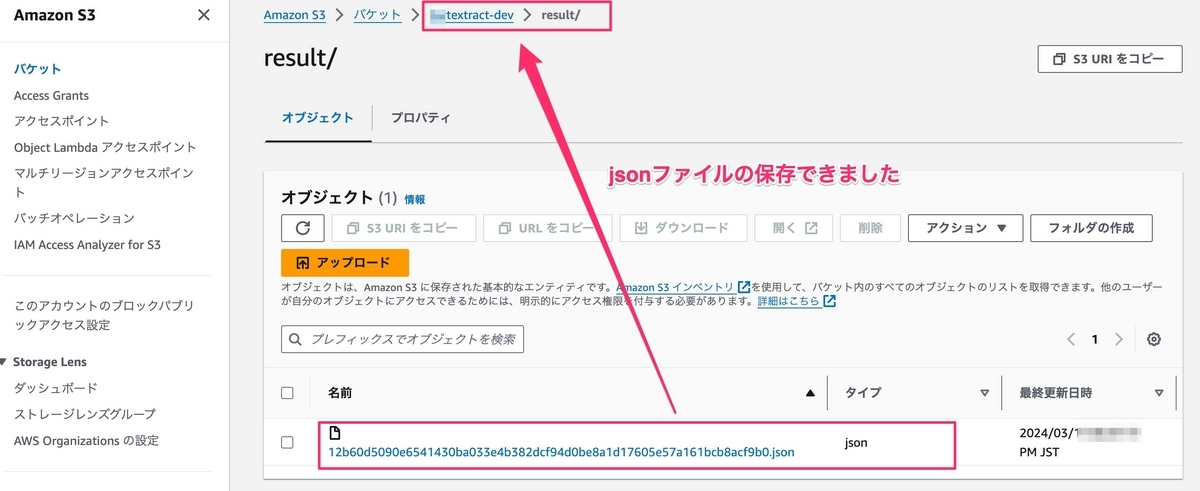Open アクセスポイント in sidebar
1200x491 pixels.
point(62,121)
